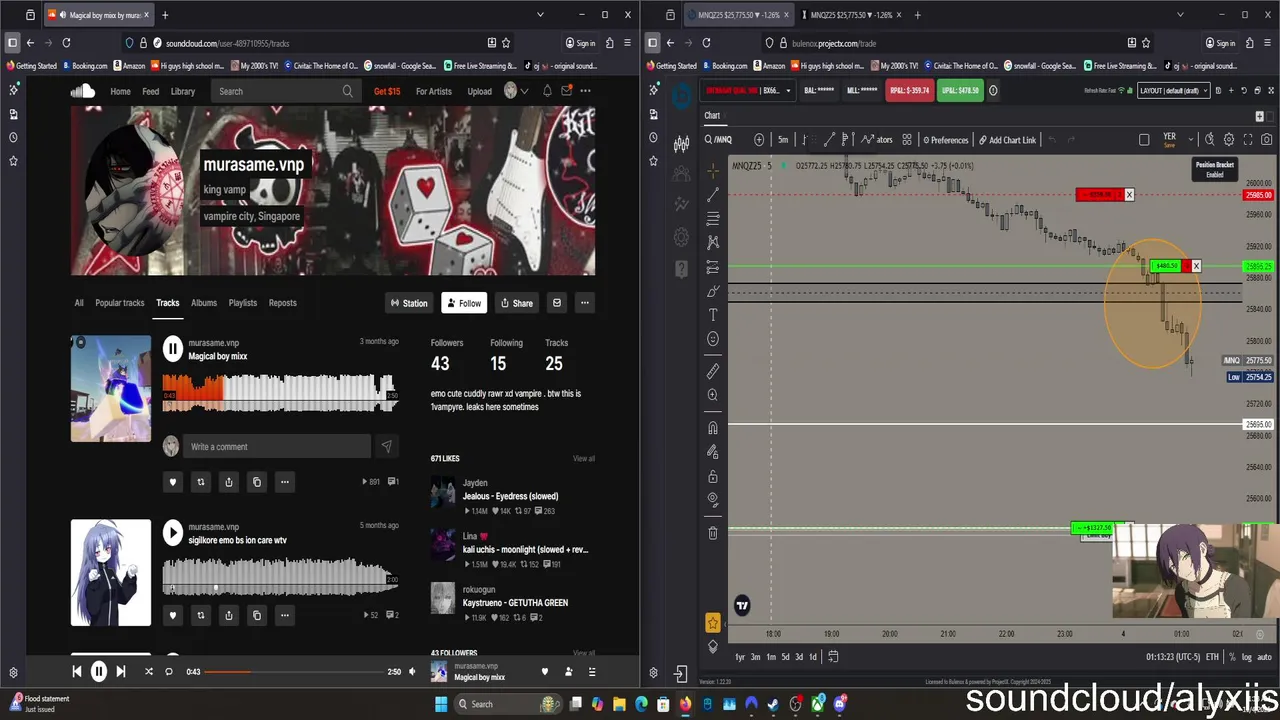Open the Reposts tab
This screenshot has height=720, width=1280.
click(282, 303)
